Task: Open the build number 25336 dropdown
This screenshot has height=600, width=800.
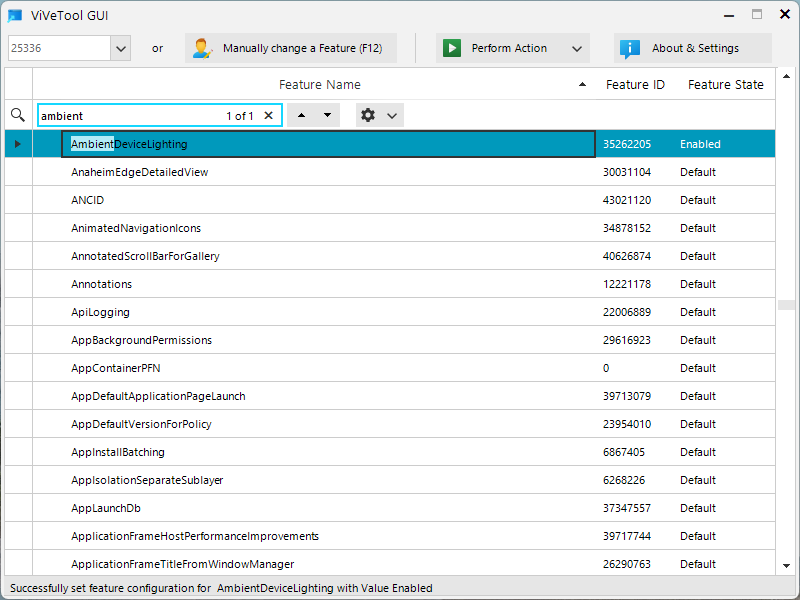Action: 120,48
